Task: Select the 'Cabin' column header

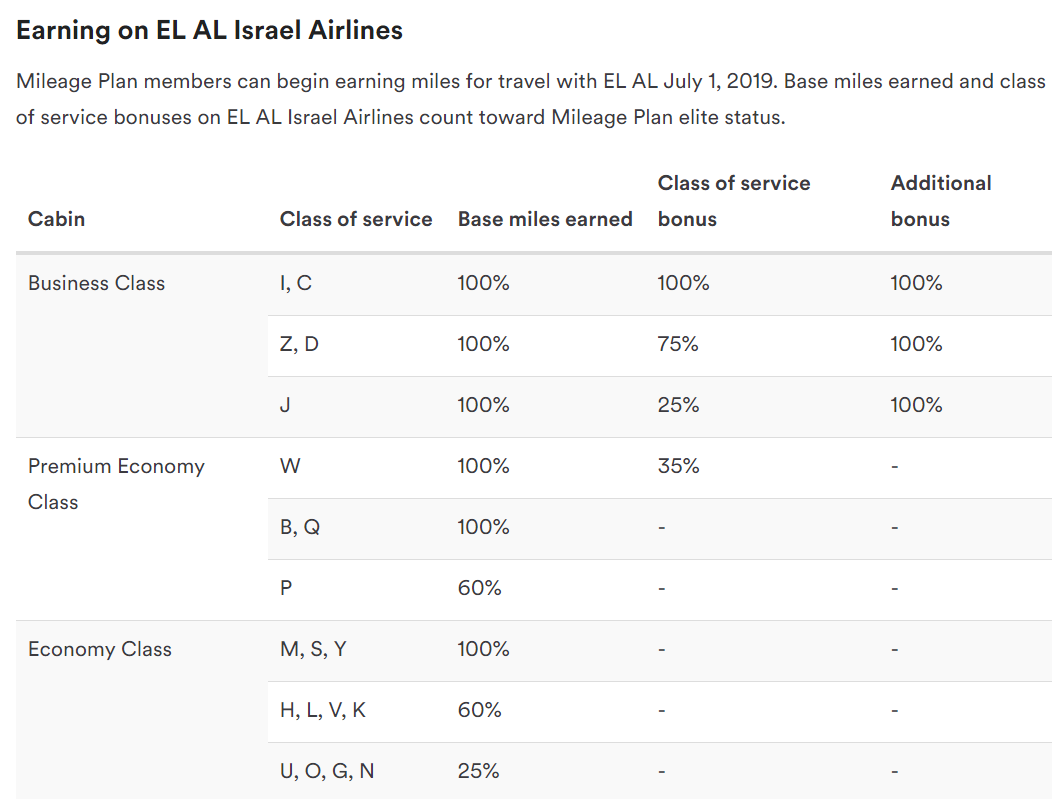Action: 56,219
